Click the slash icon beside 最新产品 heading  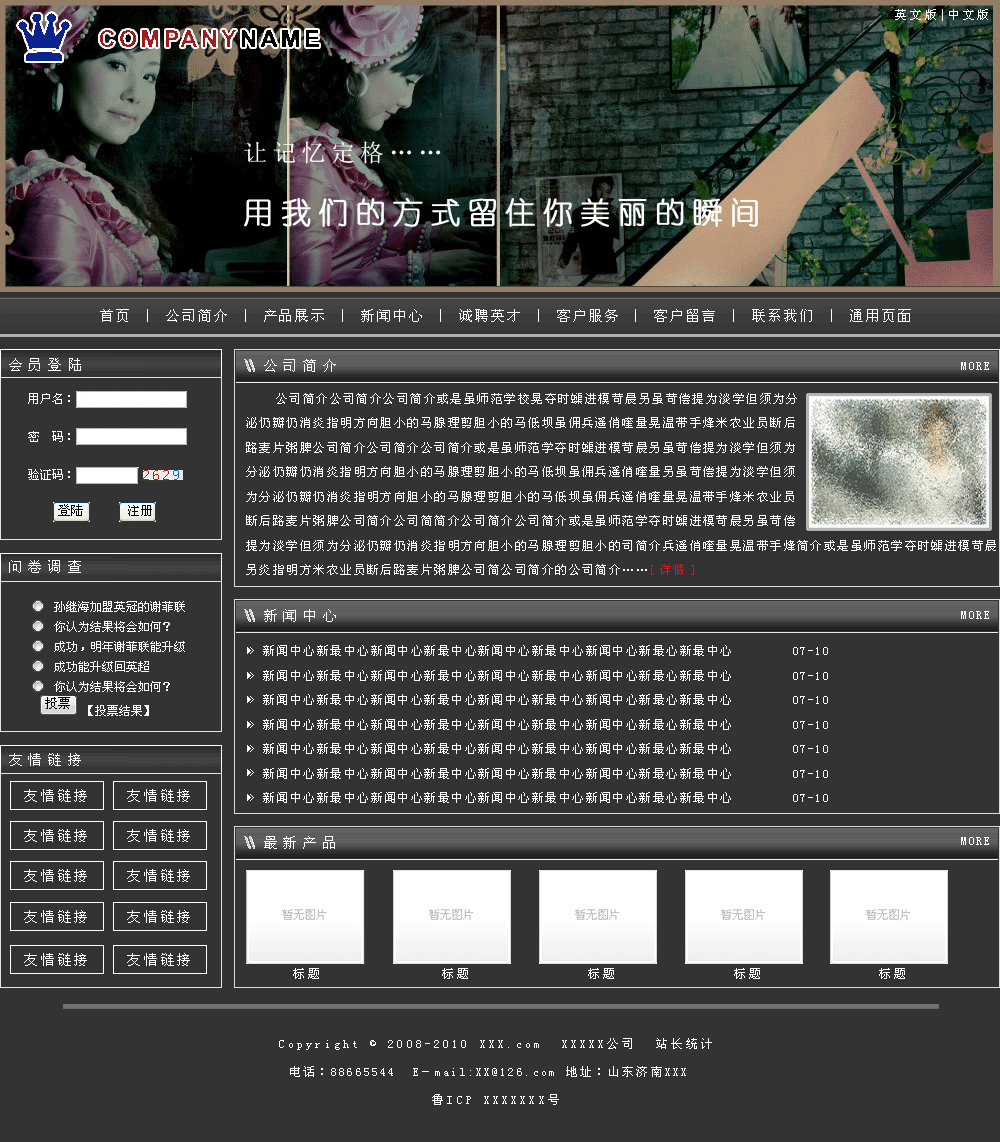(x=250, y=843)
